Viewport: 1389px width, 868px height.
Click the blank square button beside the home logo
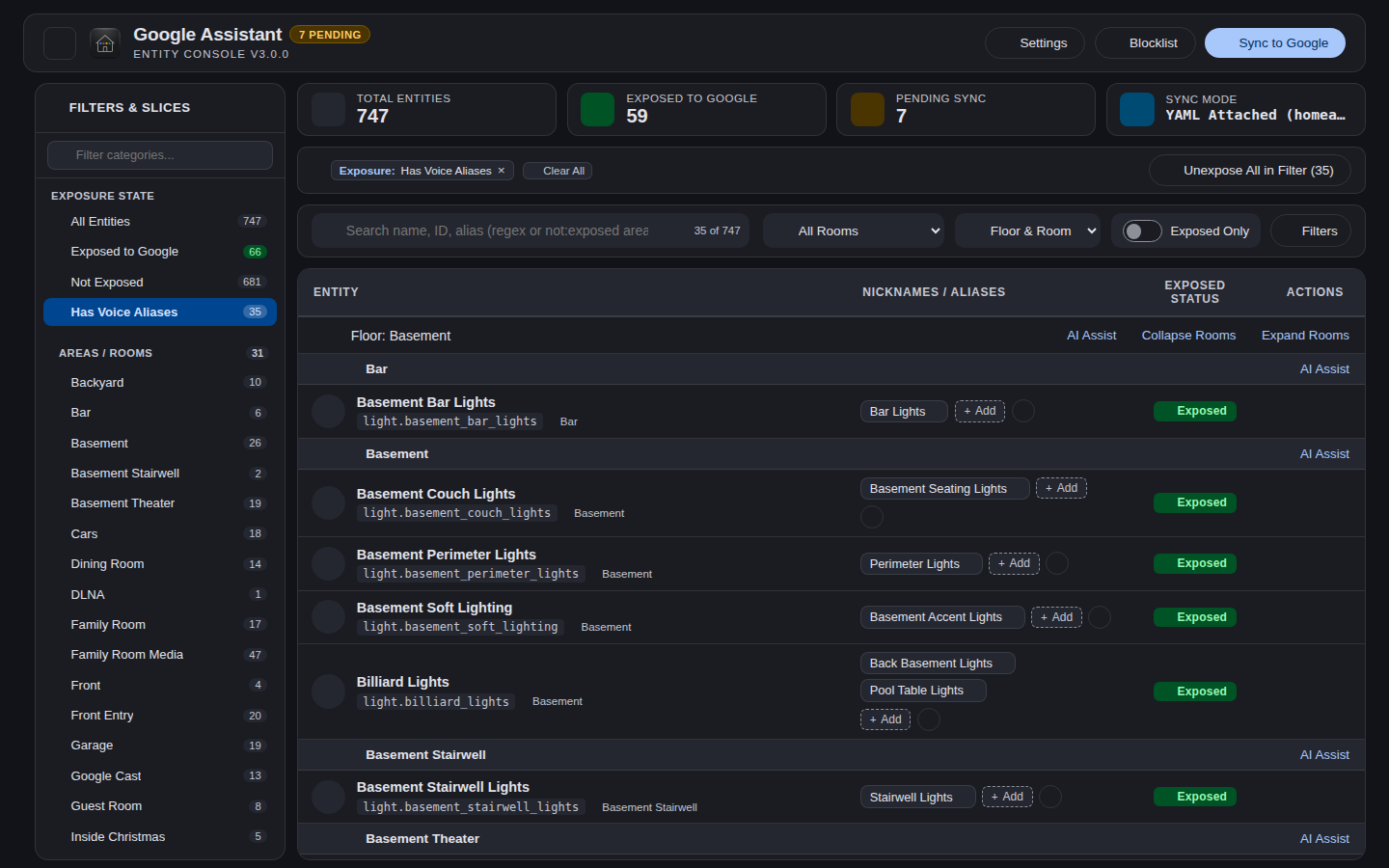pos(60,43)
